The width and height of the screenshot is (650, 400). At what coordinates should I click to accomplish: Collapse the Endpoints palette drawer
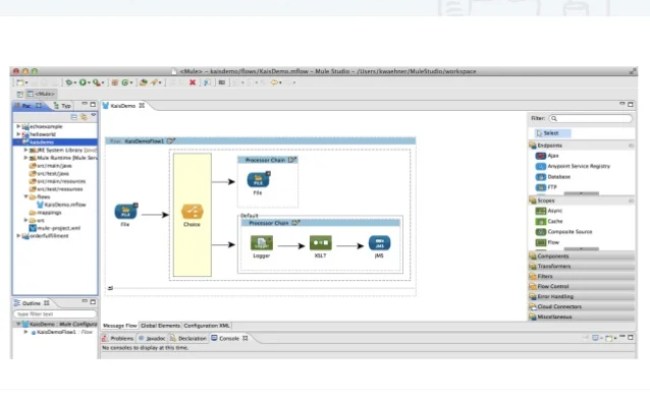582,145
